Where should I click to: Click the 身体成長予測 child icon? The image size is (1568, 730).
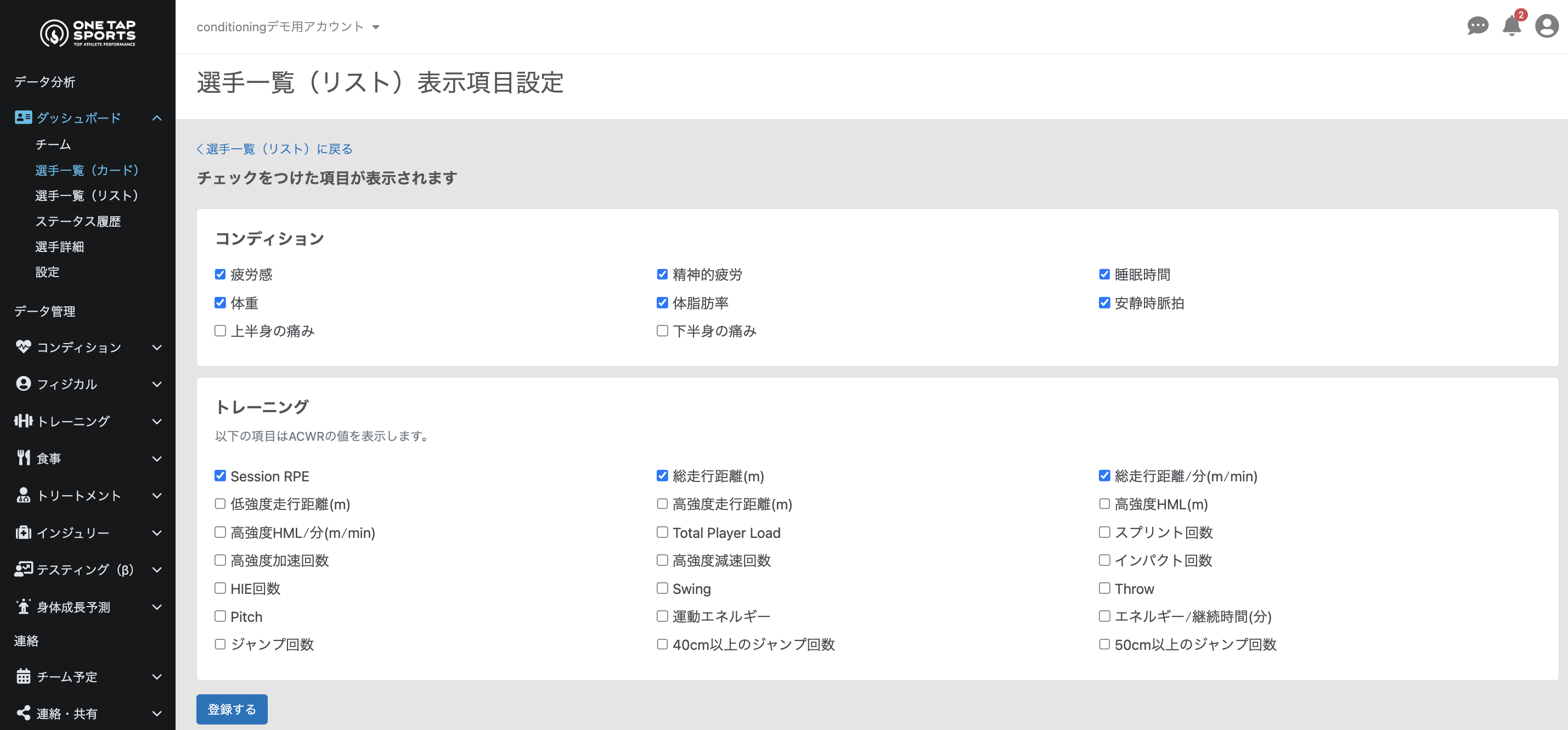(x=23, y=607)
